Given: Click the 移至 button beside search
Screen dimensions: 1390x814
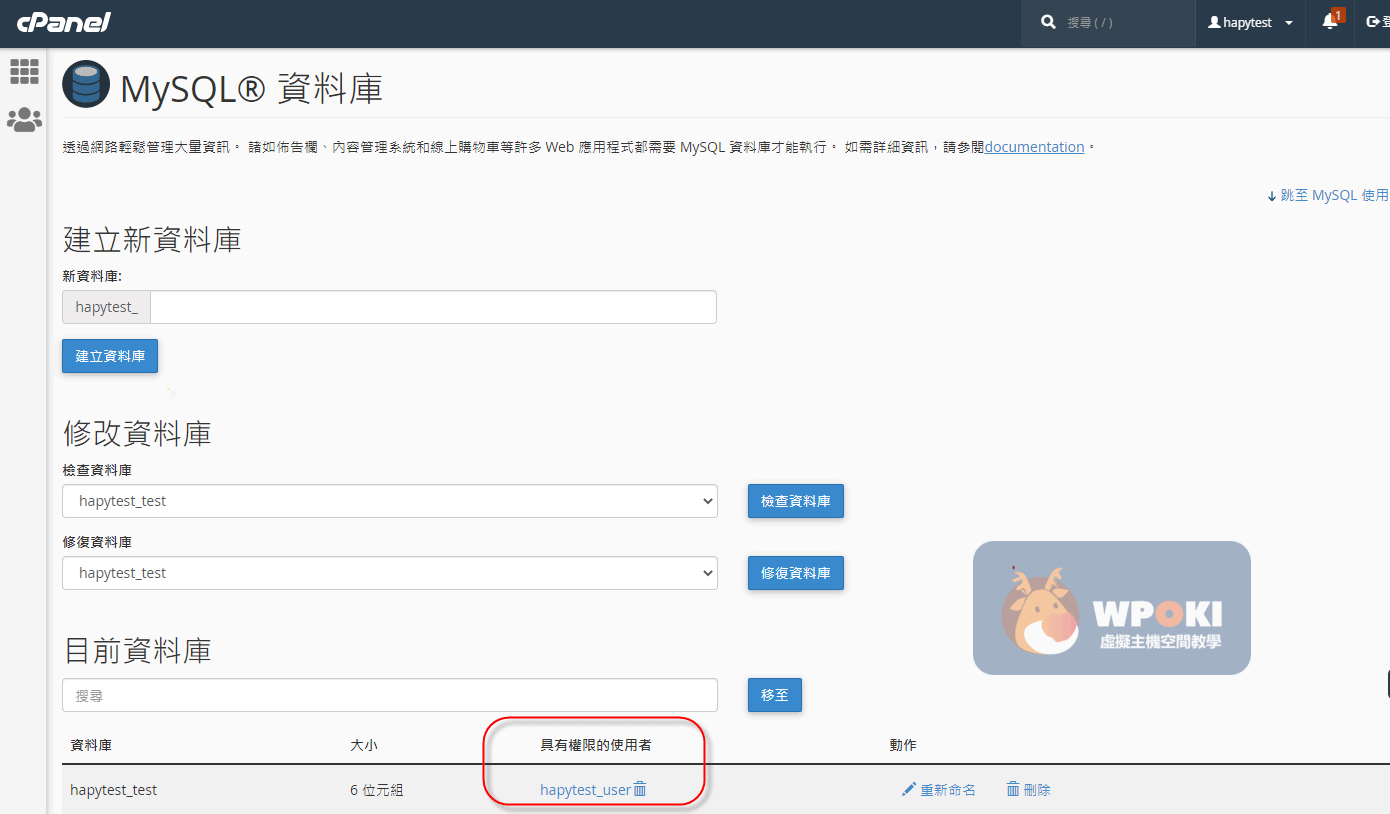Looking at the screenshot, I should point(774,695).
